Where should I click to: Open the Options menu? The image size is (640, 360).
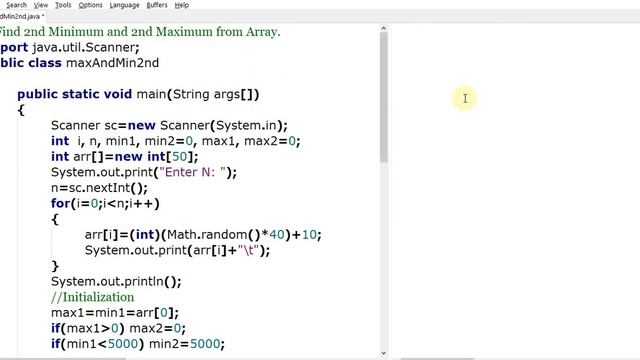[x=91, y=5]
